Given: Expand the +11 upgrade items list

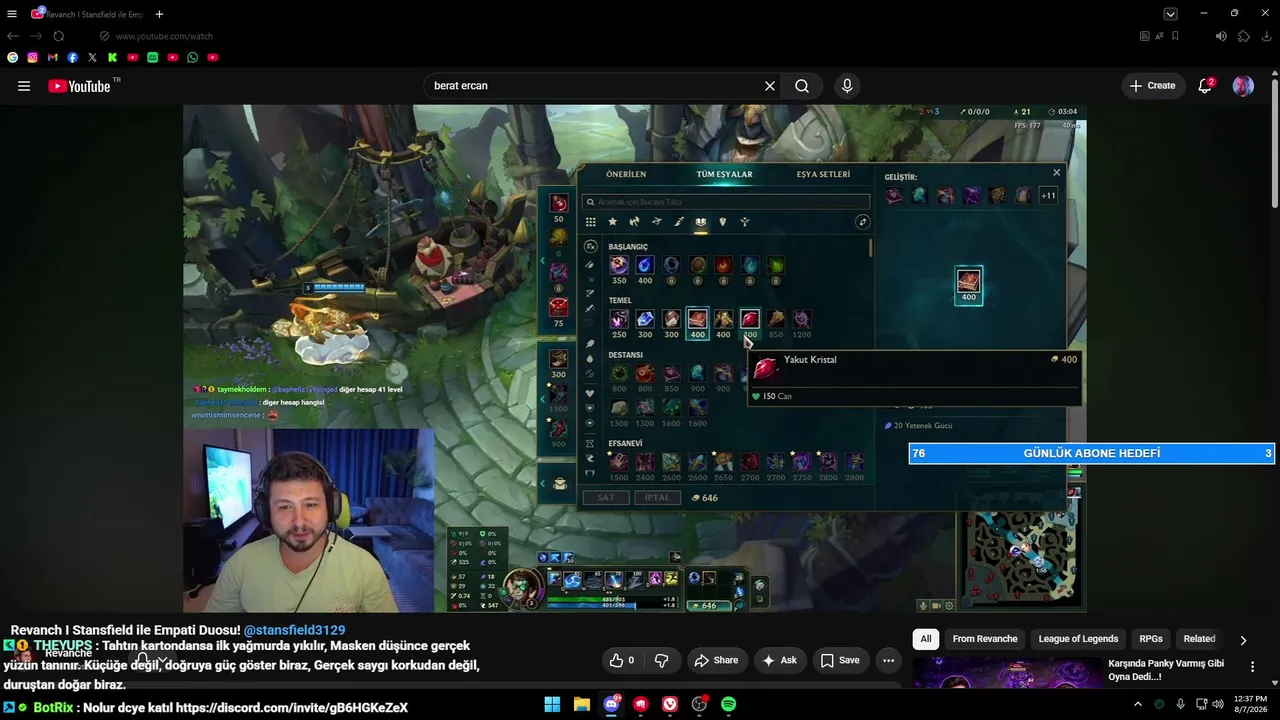Looking at the screenshot, I should 1048,196.
